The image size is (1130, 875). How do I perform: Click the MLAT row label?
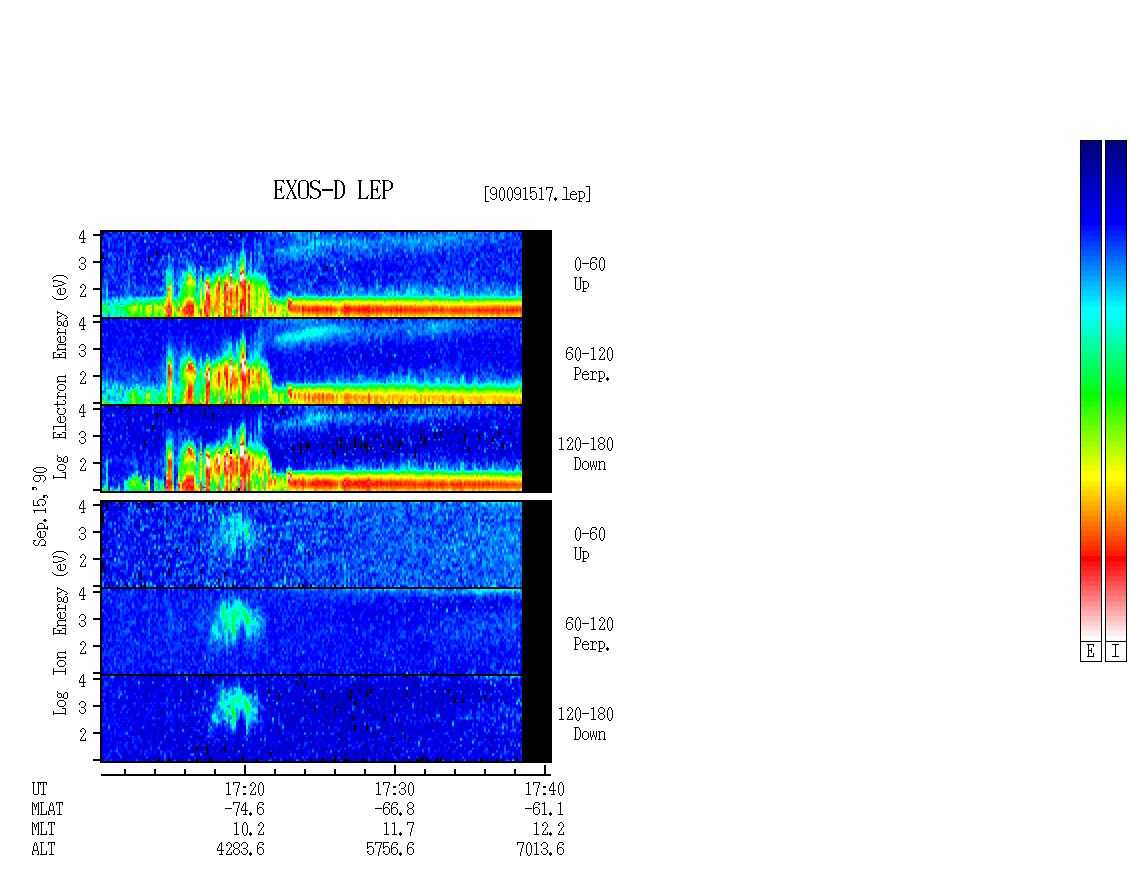coord(47,809)
